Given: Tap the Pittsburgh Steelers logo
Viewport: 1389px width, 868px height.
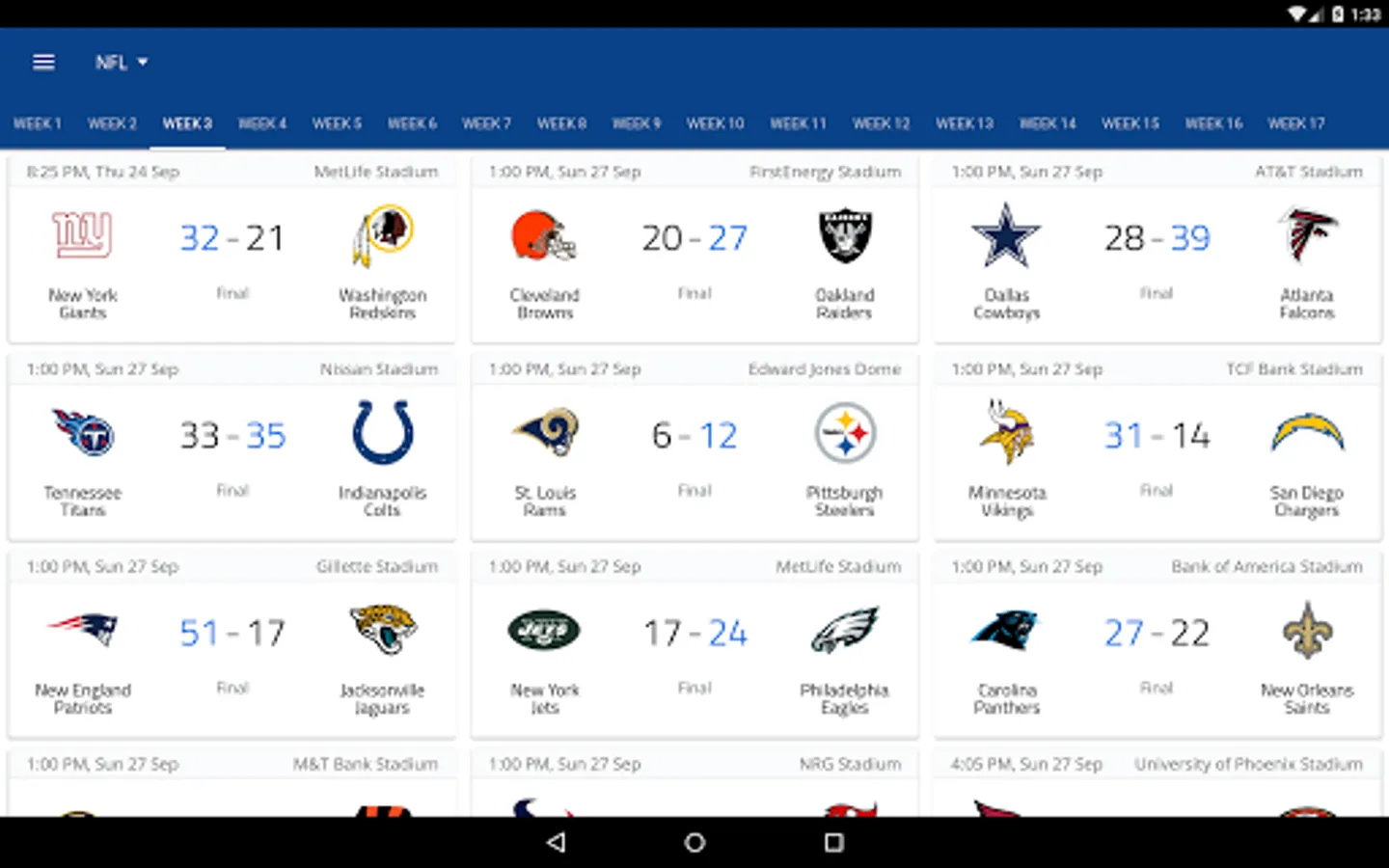Looking at the screenshot, I should [845, 433].
